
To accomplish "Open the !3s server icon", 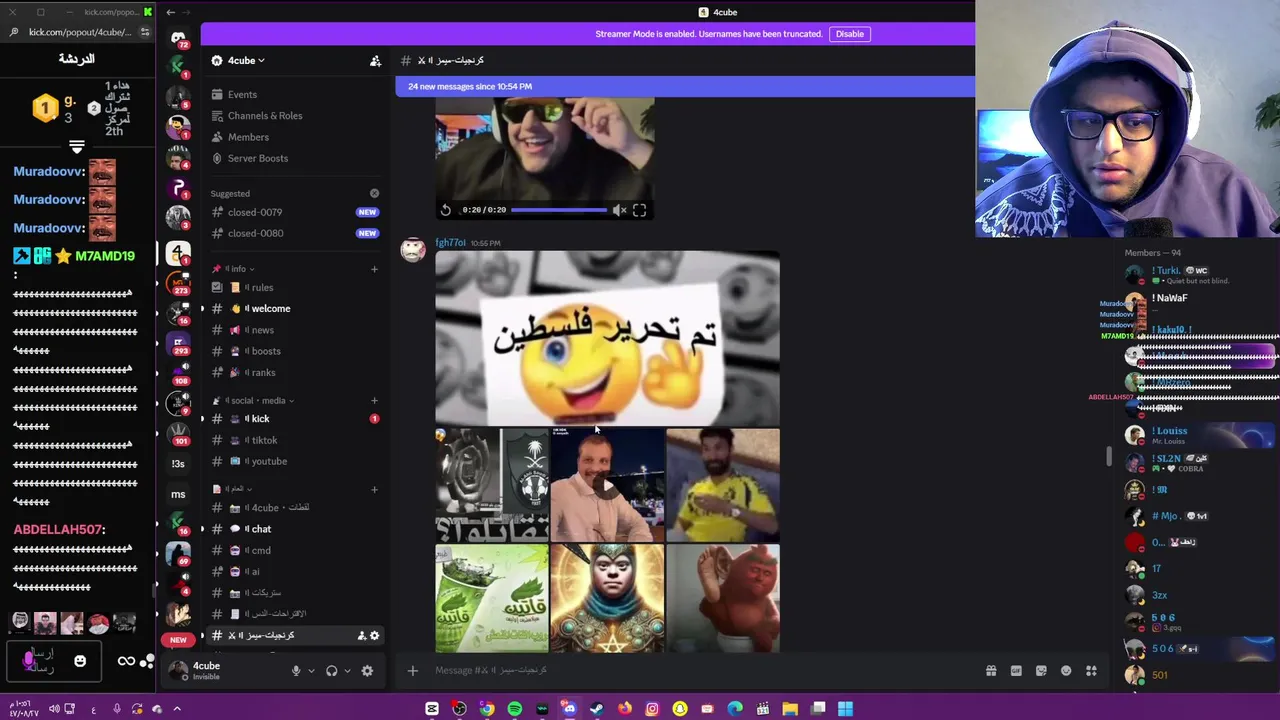I will 178,464.
